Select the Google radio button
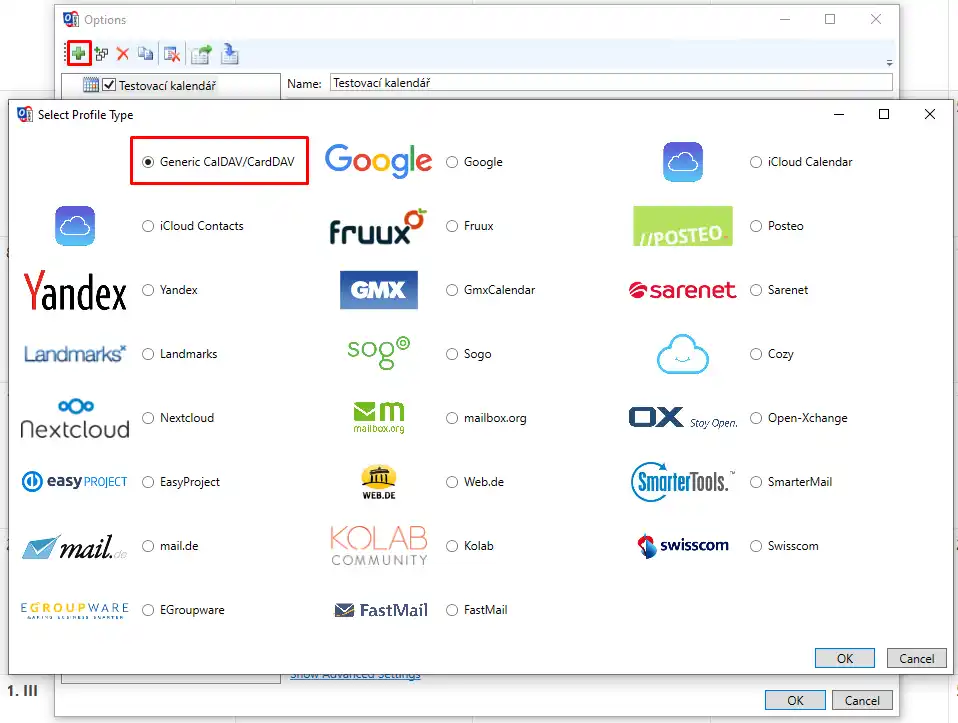The width and height of the screenshot is (958, 723). (452, 162)
